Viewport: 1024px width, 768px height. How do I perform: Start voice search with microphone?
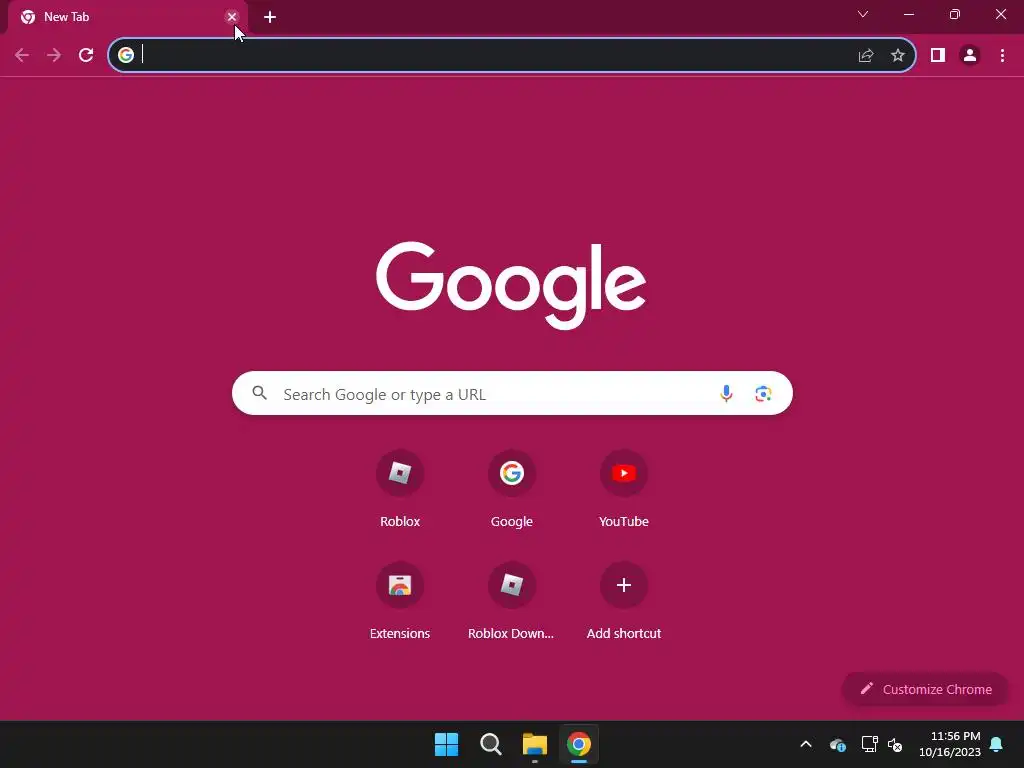726,393
